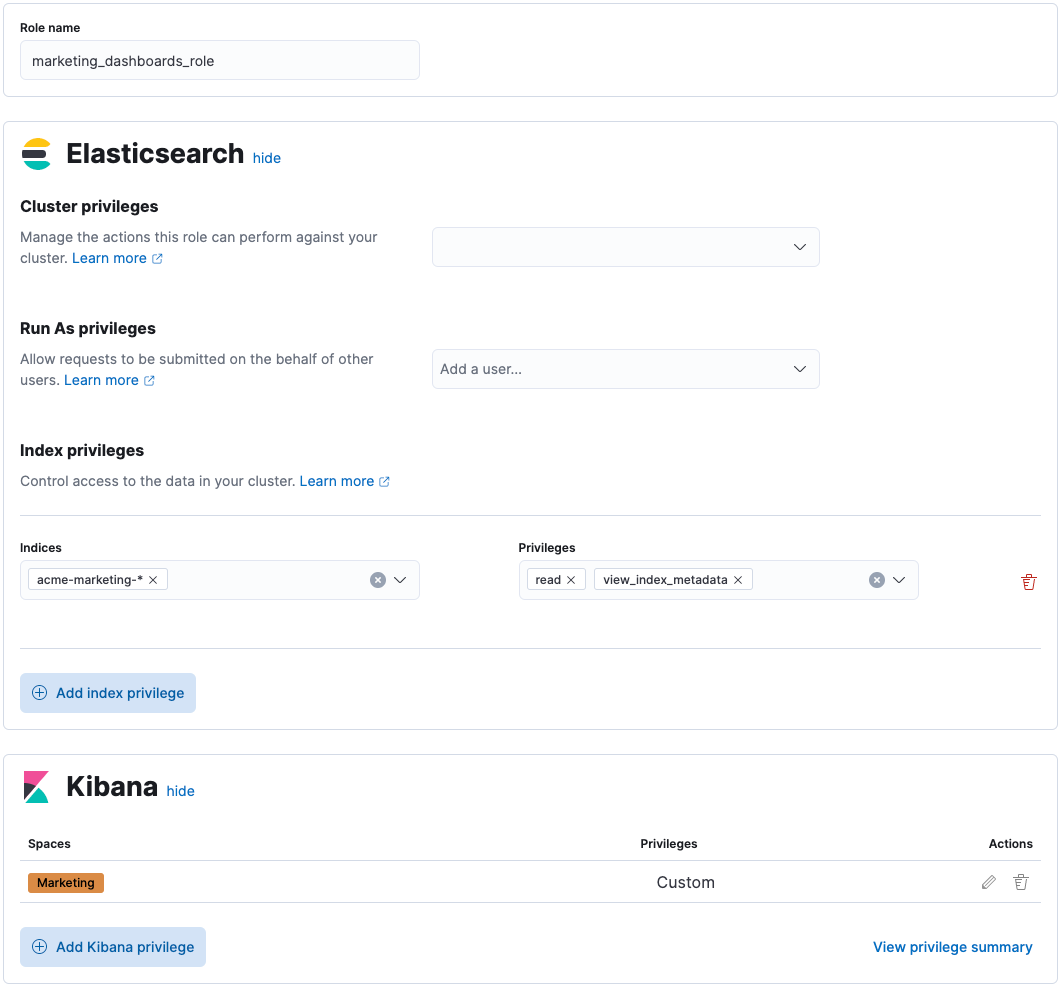Delete the Marketing Kibana privilege with trash icon
The width and height of the screenshot is (1061, 987).
click(1021, 882)
